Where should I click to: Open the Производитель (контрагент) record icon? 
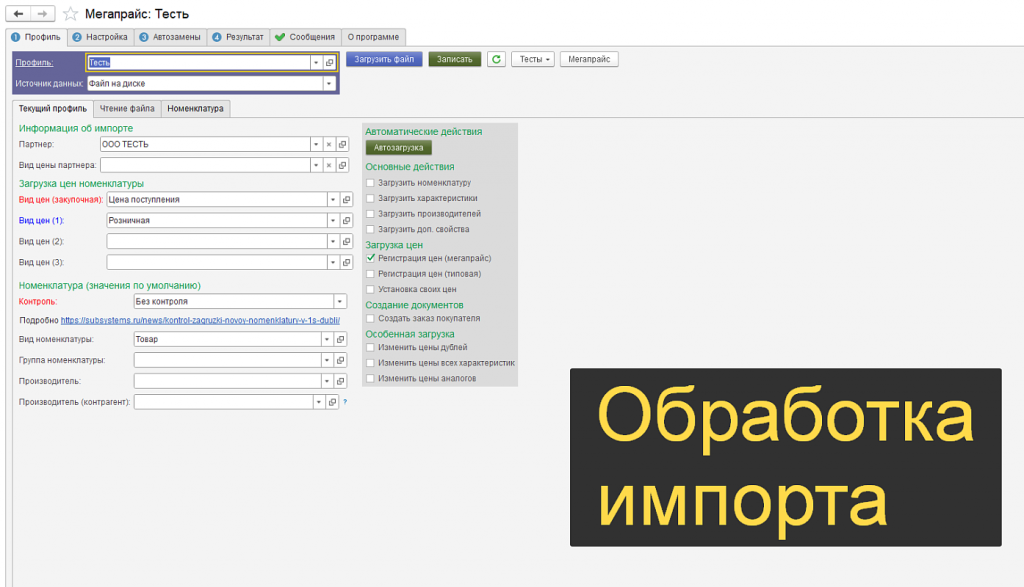(332, 402)
